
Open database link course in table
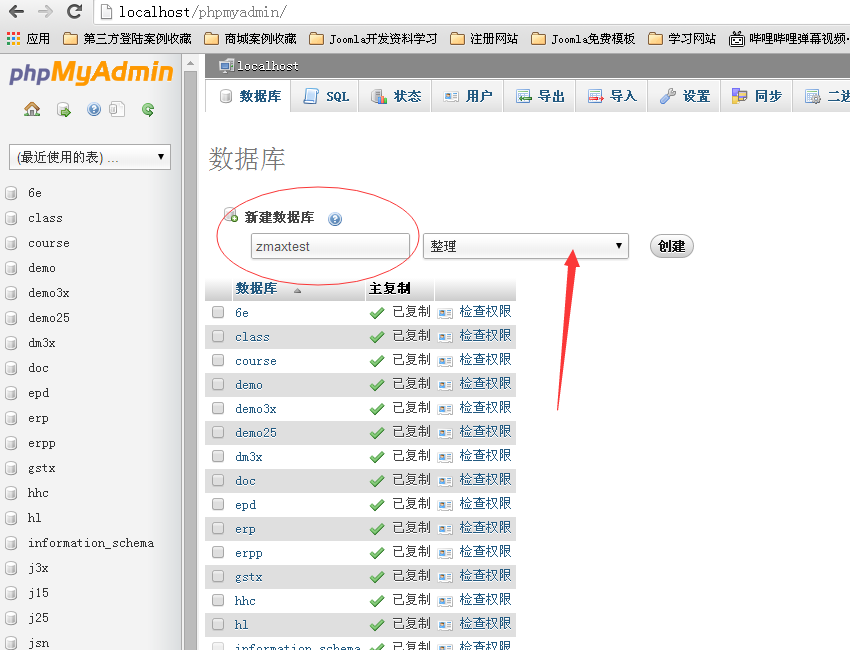coord(256,361)
